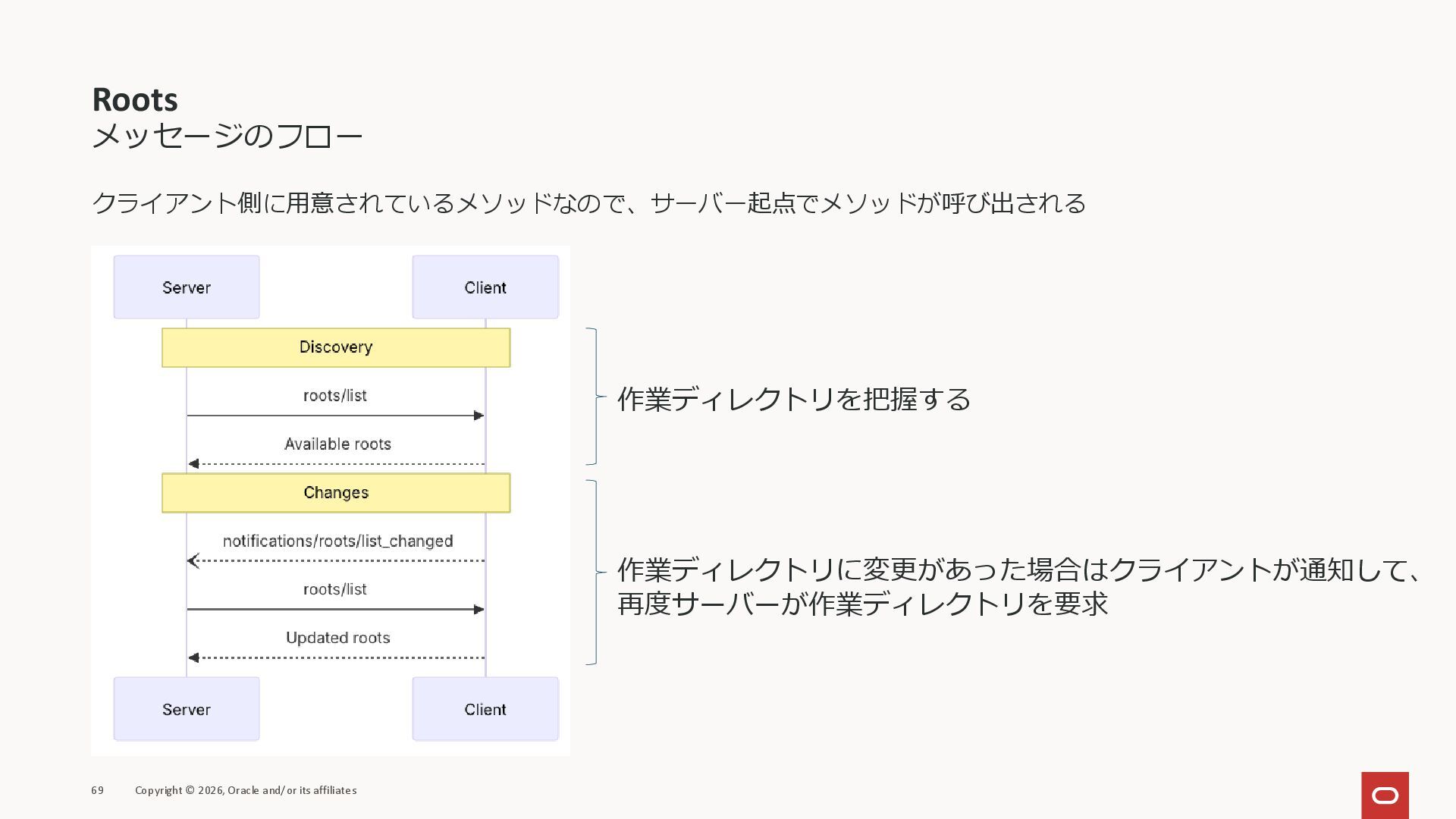
Task: Select the yellow Discovery bar
Action: (x=336, y=347)
